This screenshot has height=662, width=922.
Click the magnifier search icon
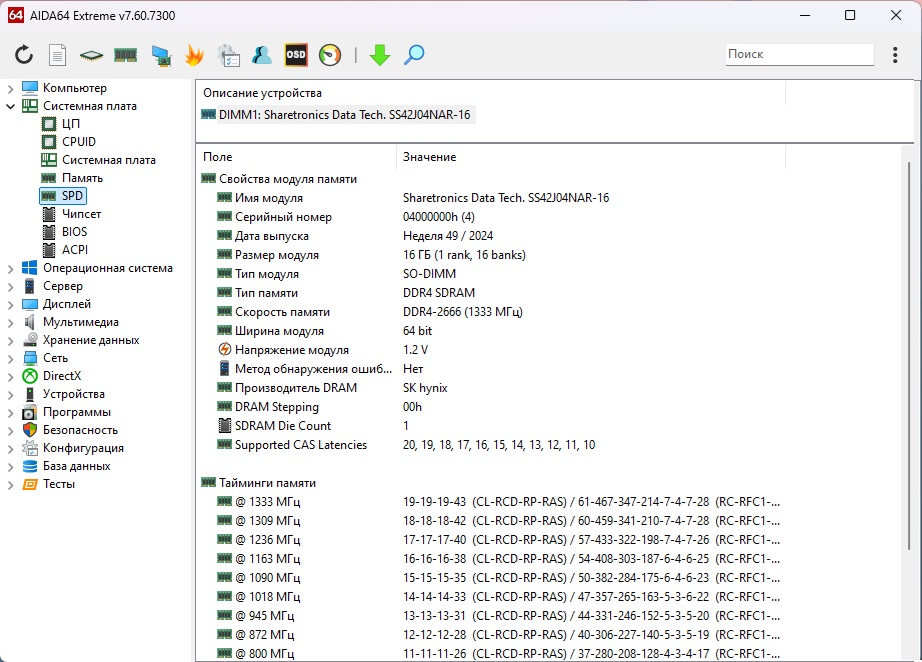coord(414,55)
